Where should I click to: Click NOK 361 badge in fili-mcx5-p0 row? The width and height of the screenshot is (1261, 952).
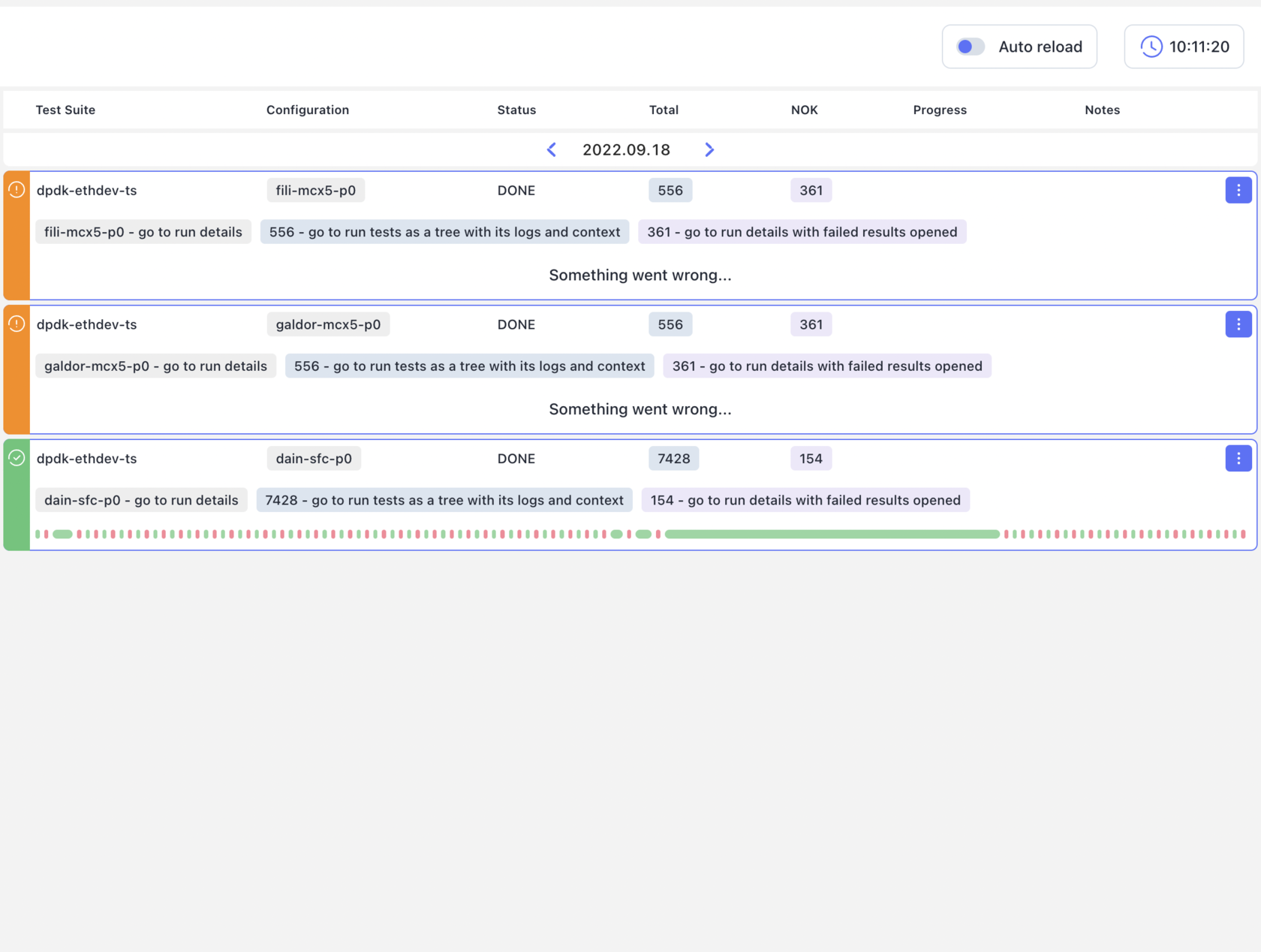coord(811,190)
